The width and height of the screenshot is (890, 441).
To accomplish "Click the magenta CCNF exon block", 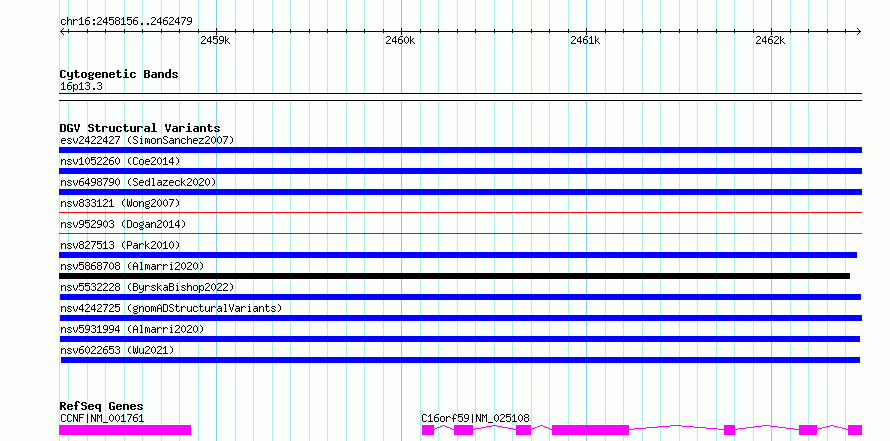I will point(125,430).
